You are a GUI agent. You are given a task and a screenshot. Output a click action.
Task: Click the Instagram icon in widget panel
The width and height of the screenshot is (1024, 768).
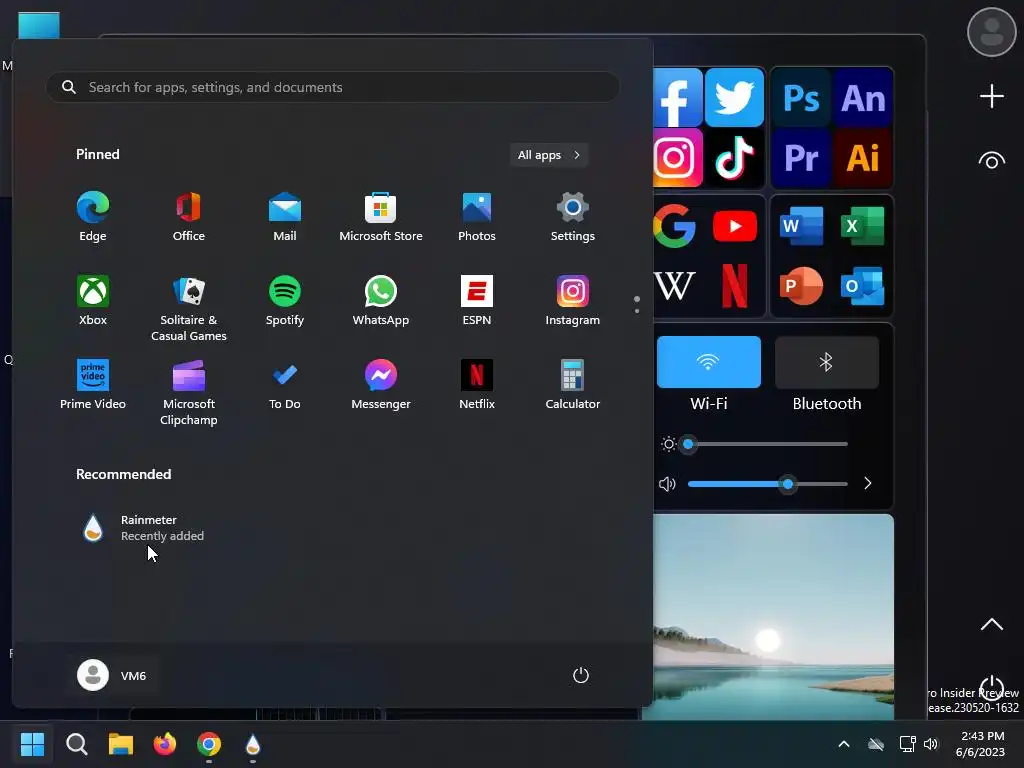click(677, 157)
